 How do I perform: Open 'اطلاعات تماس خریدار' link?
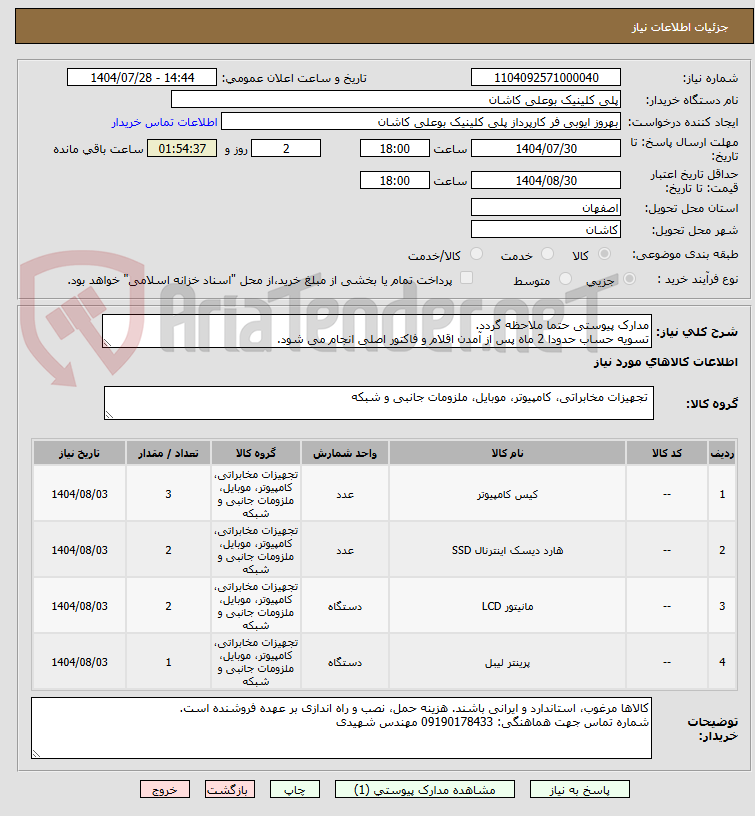[164, 122]
